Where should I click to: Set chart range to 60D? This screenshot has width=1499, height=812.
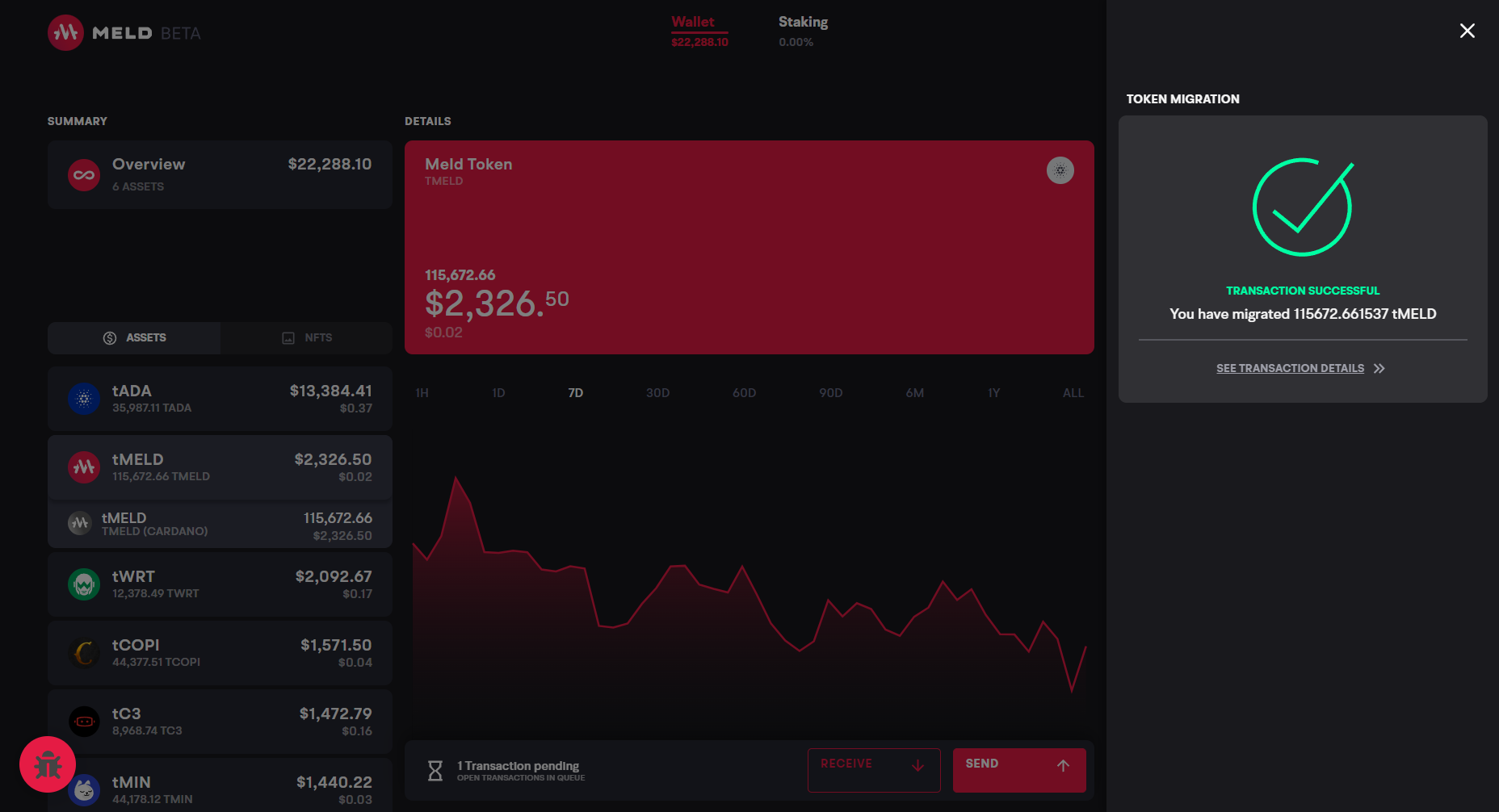click(744, 393)
